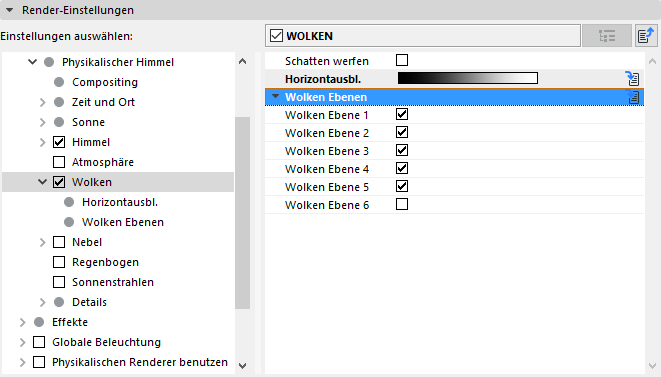Collapse the Physikalischer Himmel tree node
This screenshot has height=377, width=661.
click(32, 62)
